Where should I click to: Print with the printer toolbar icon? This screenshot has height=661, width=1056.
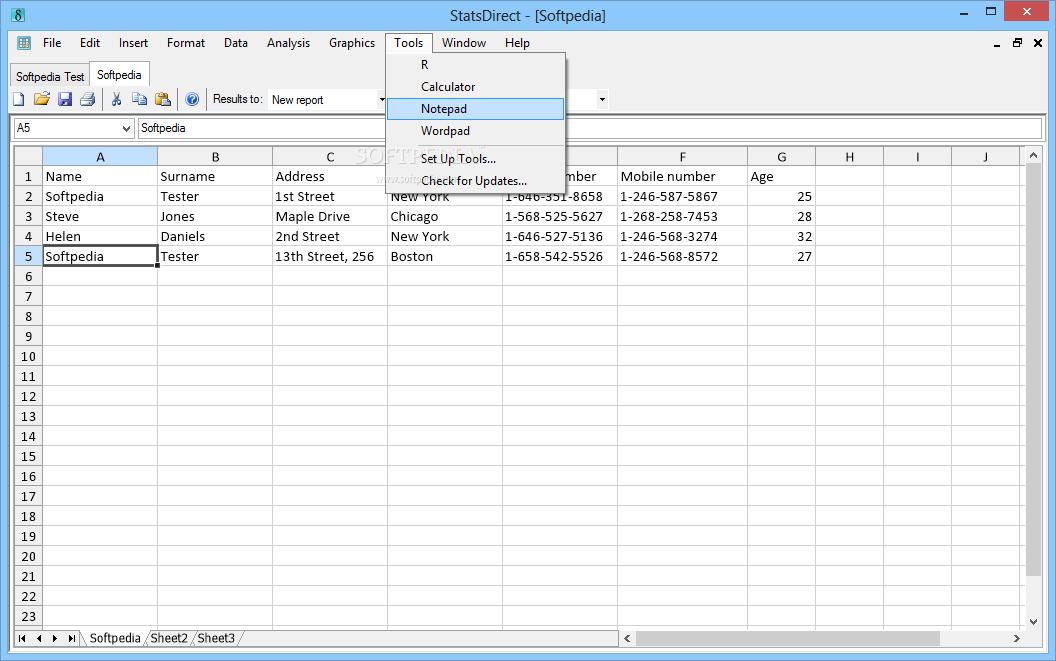(x=88, y=100)
